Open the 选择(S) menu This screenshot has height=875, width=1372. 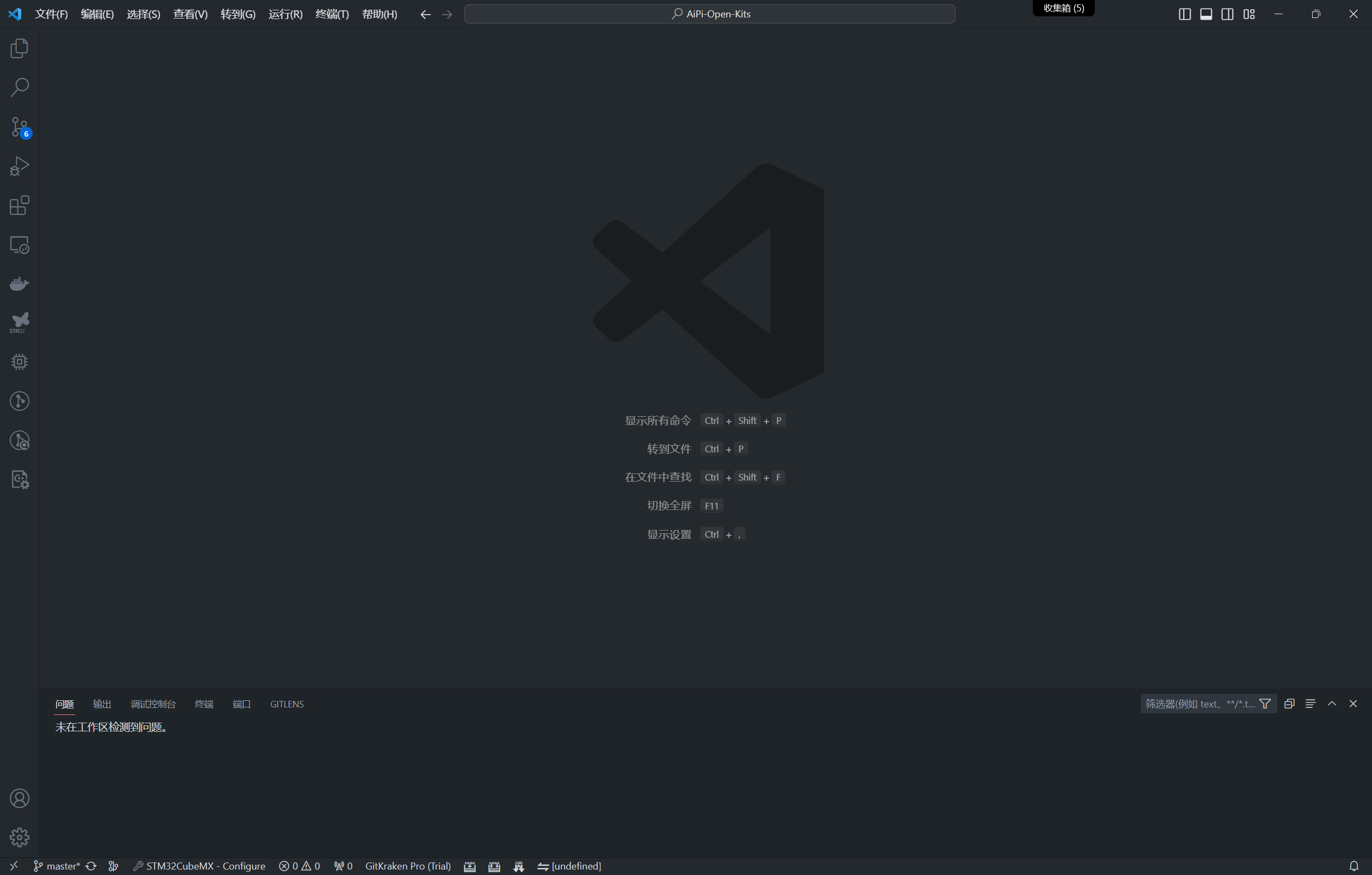[144, 14]
